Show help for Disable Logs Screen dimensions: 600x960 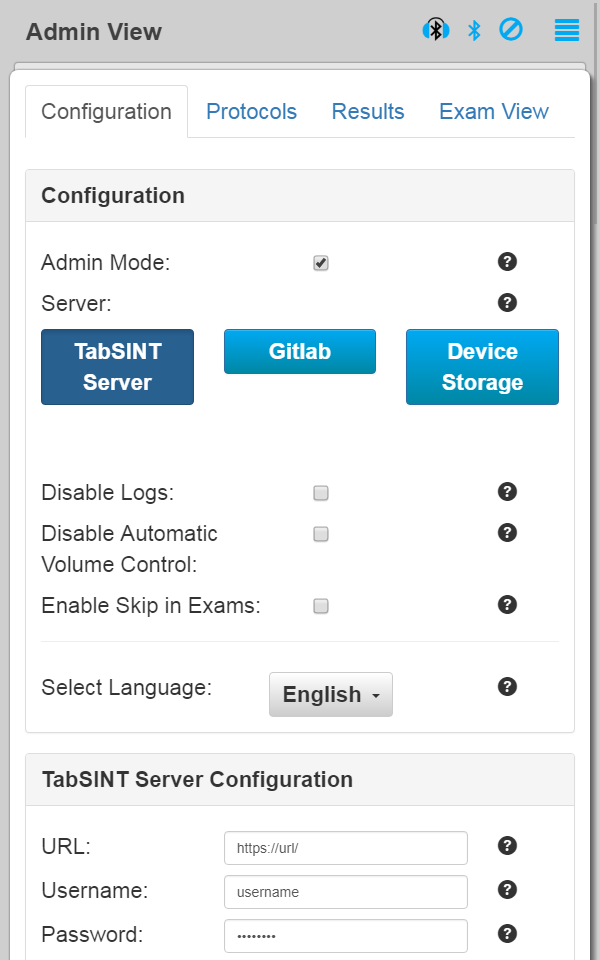507,491
